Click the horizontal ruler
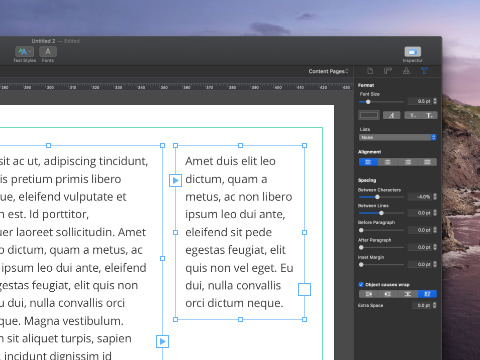Image resolution: width=480 pixels, height=360 pixels. click(176, 87)
